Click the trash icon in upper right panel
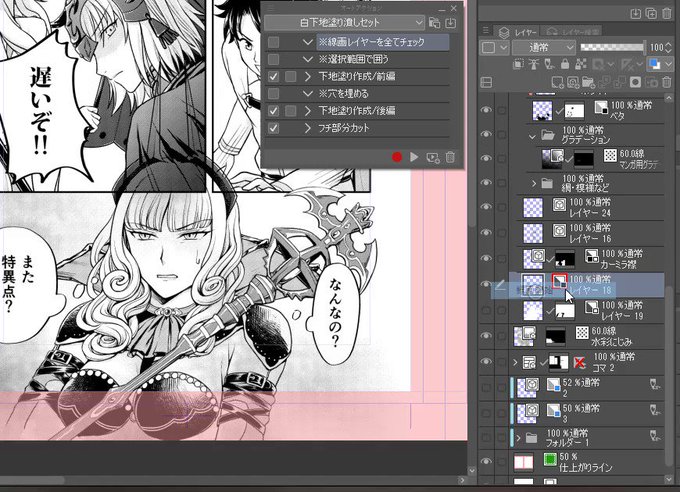The image size is (680, 492). (x=667, y=14)
